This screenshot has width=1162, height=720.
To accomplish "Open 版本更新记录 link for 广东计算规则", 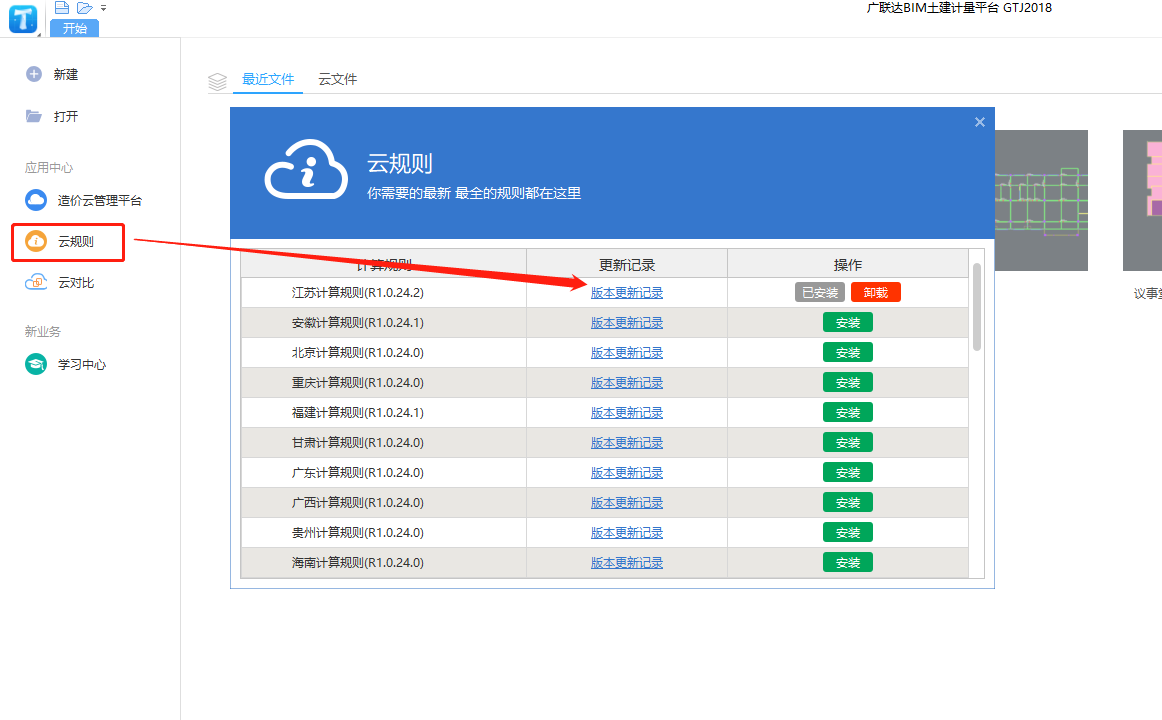I will (627, 473).
